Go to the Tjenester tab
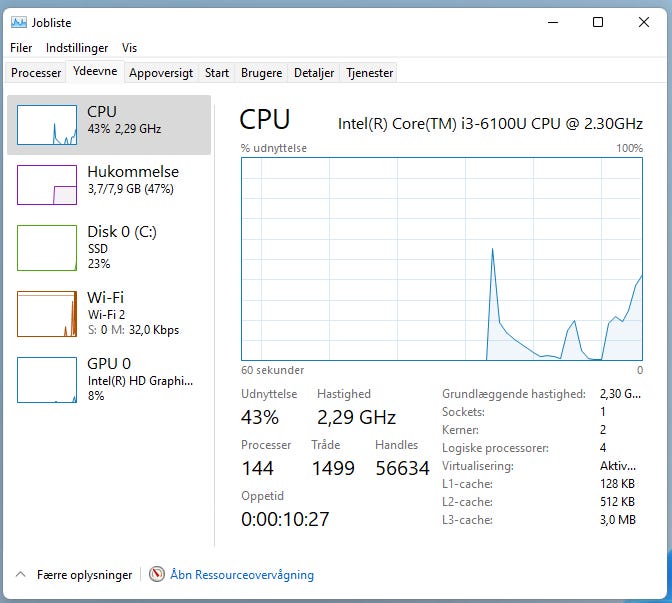 (369, 73)
